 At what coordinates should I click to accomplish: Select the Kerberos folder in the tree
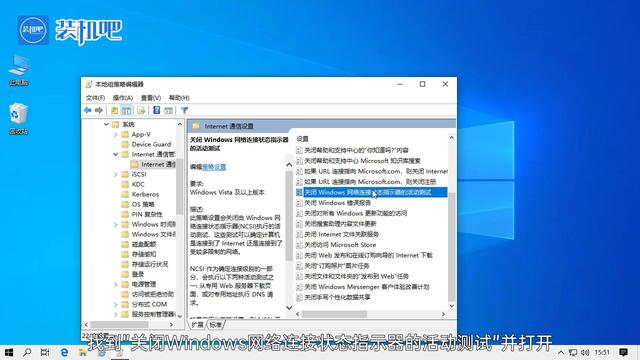(140, 194)
